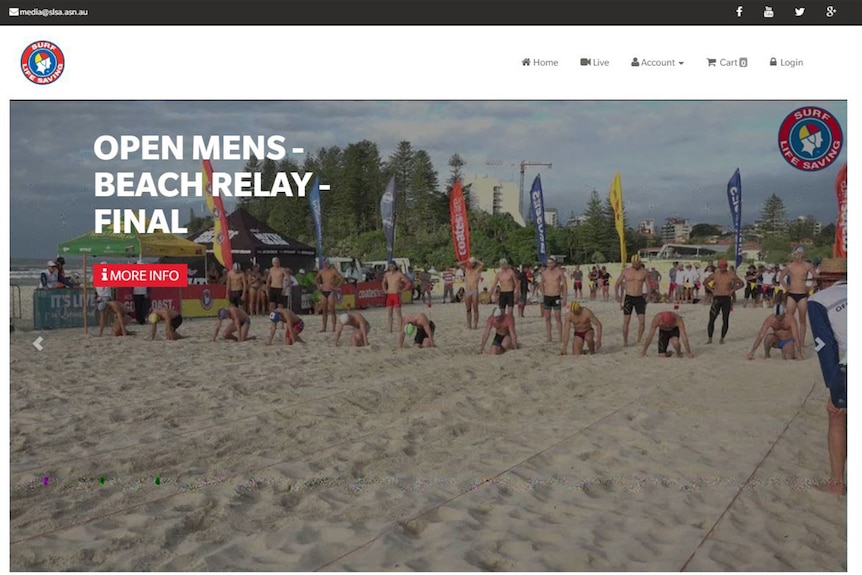This screenshot has height=575, width=862.
Task: Click the Cart item count badge
Action: tap(743, 63)
